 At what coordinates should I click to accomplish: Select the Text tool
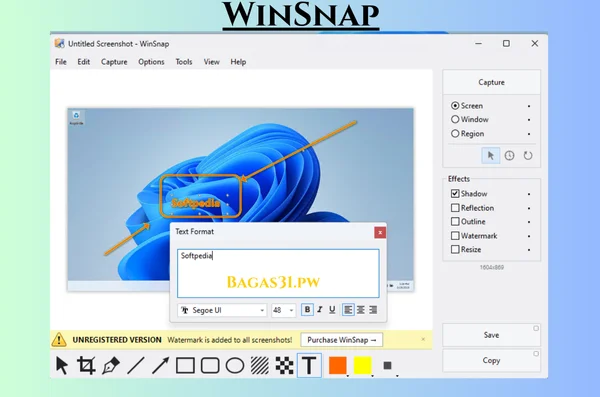[309, 365]
